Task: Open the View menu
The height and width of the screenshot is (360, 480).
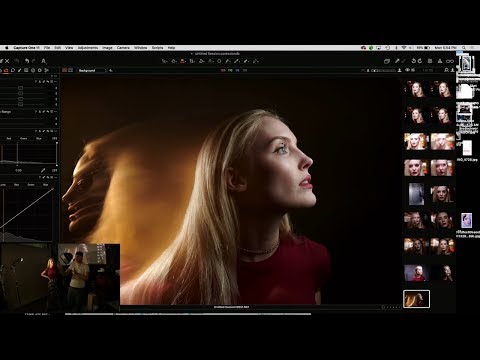Action: (69, 48)
